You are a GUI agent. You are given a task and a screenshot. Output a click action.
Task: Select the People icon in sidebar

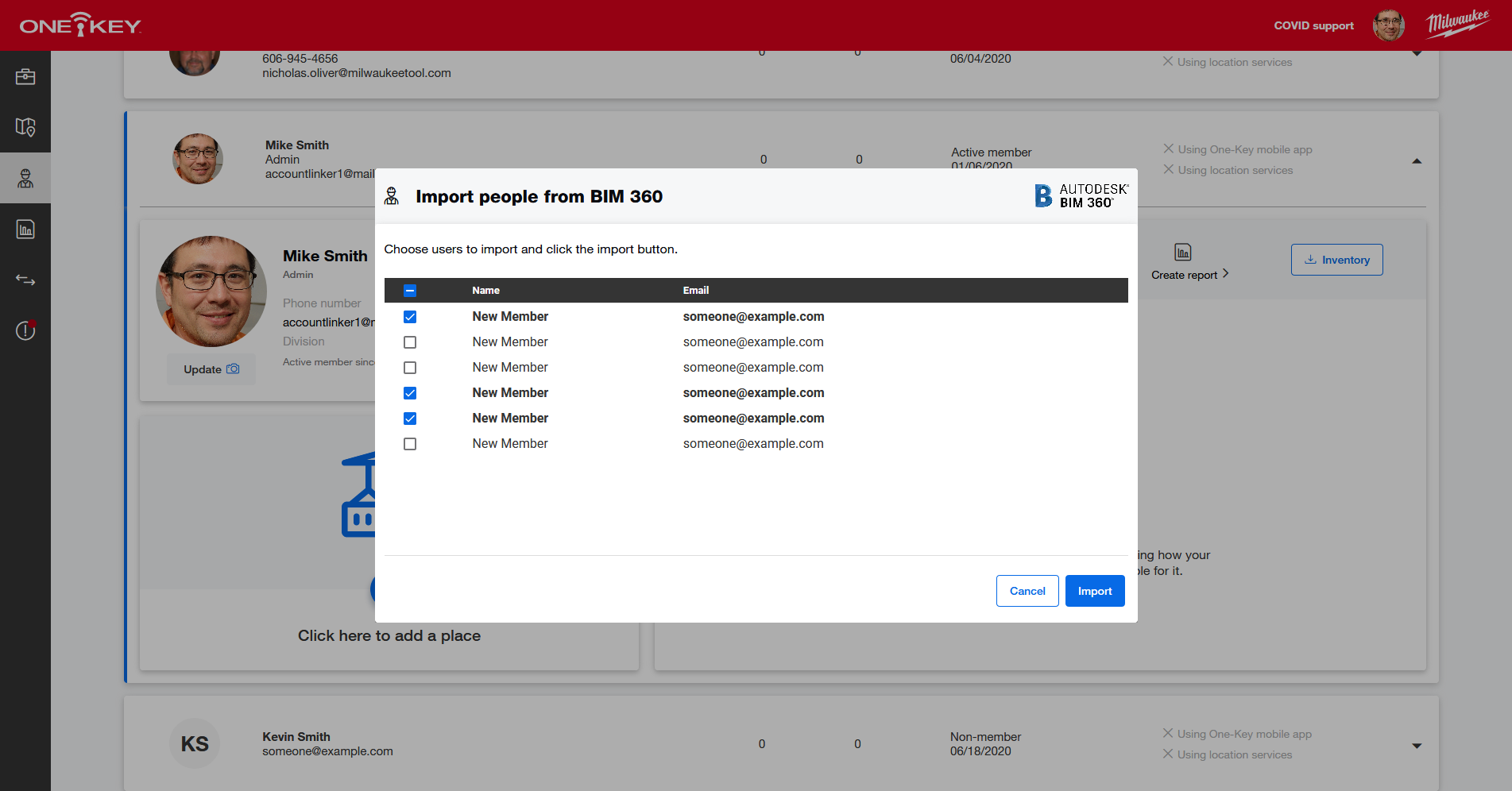[x=25, y=178]
